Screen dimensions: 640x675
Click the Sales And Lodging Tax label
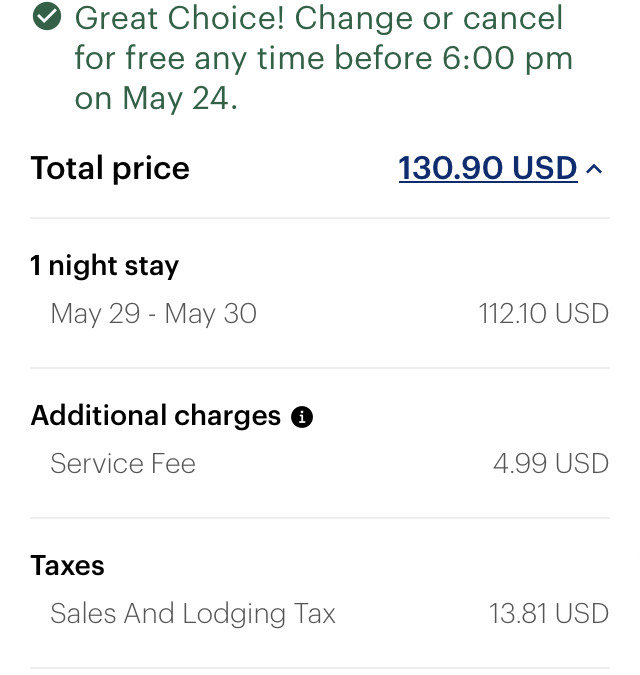(193, 614)
